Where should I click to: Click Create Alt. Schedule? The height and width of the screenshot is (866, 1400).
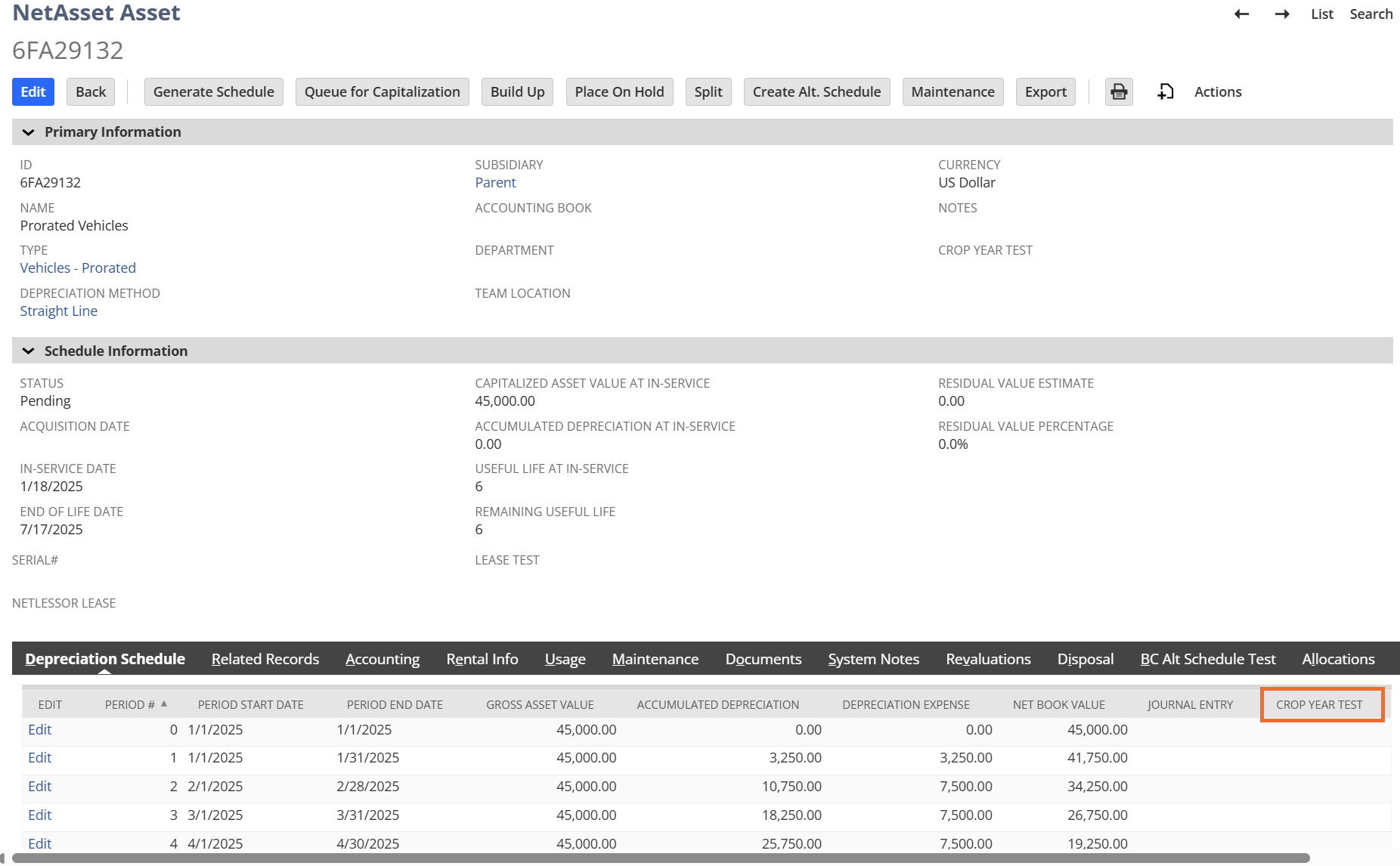[817, 92]
